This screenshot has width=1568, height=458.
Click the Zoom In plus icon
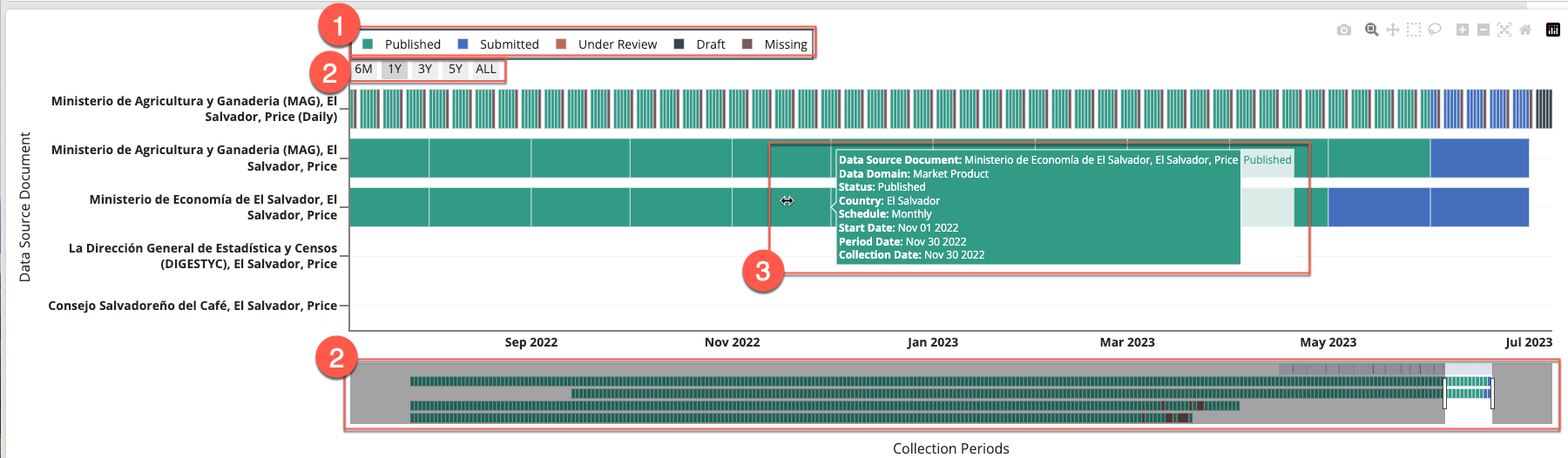[x=1463, y=30]
